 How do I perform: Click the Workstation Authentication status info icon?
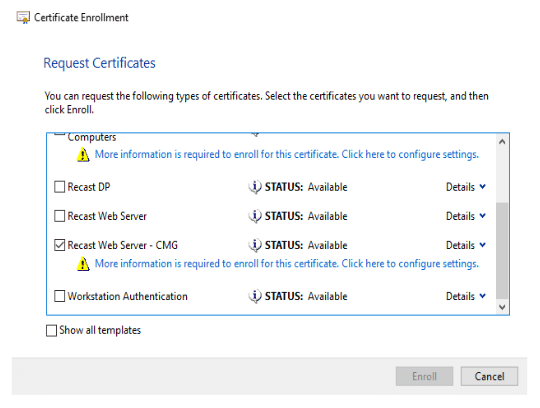tap(255, 296)
